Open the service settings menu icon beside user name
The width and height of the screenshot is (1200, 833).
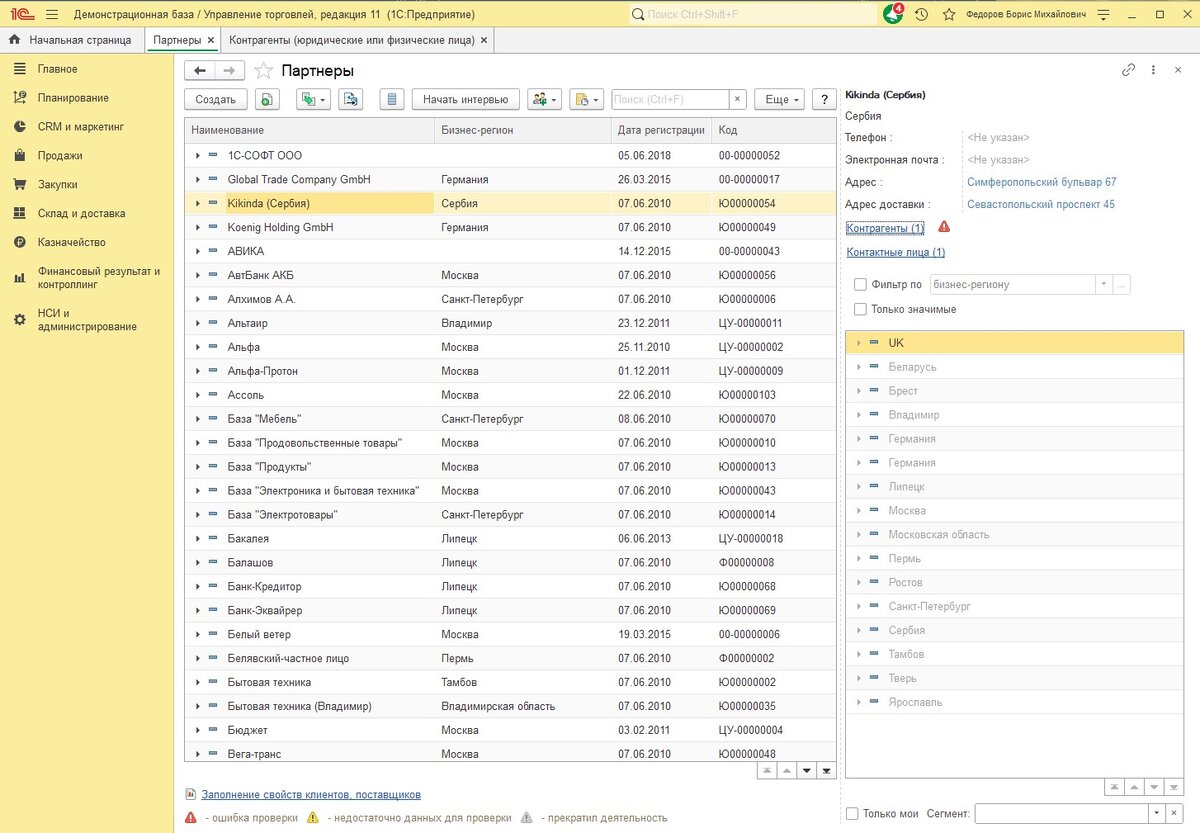(1103, 15)
